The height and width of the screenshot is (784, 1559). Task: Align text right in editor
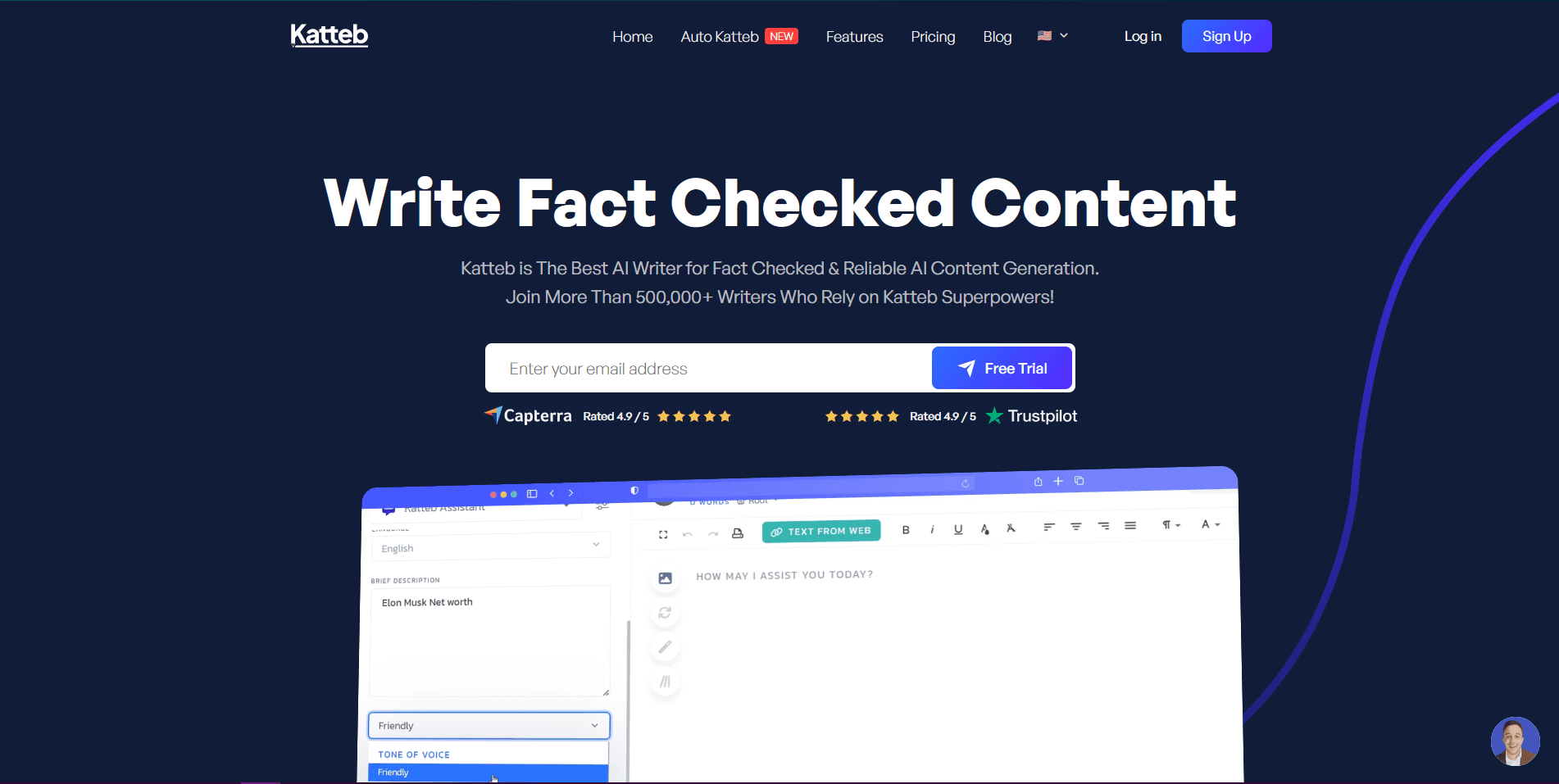(x=1104, y=526)
